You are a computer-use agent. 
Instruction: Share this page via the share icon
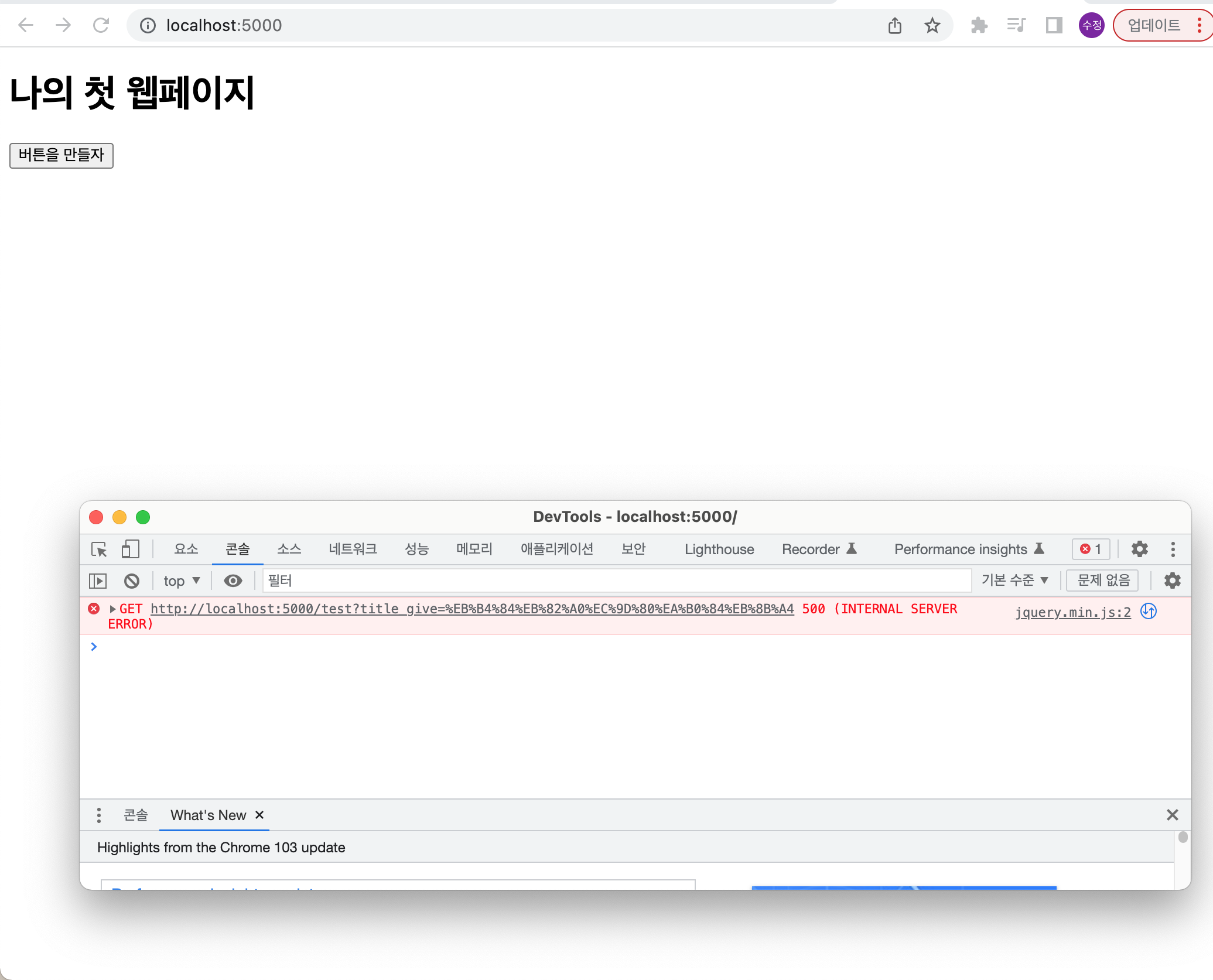coord(894,25)
